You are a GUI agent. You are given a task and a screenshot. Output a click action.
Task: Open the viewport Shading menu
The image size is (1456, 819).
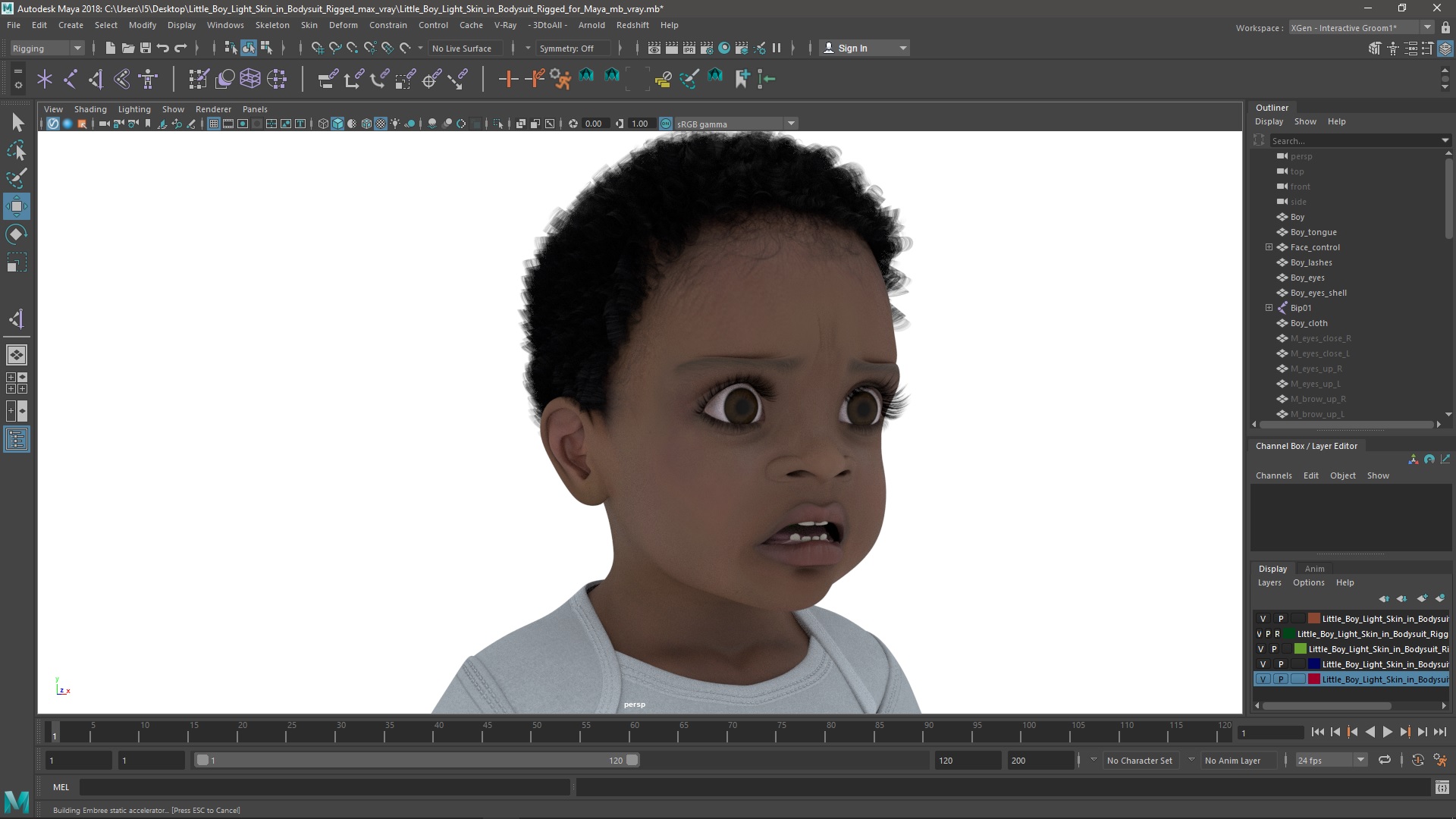point(90,109)
